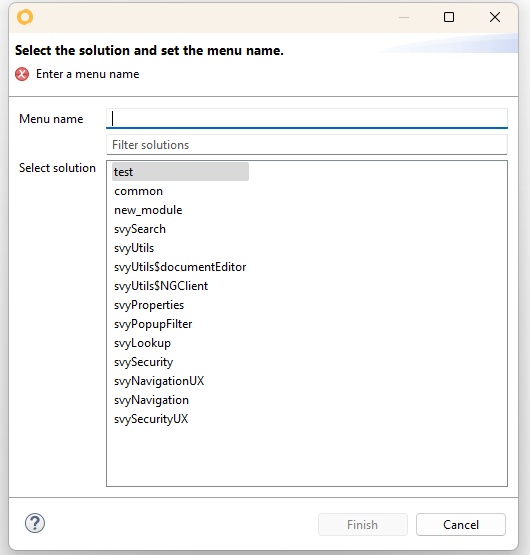This screenshot has width=530, height=555.
Task: Focus the Menu name text field
Action: tap(307, 119)
